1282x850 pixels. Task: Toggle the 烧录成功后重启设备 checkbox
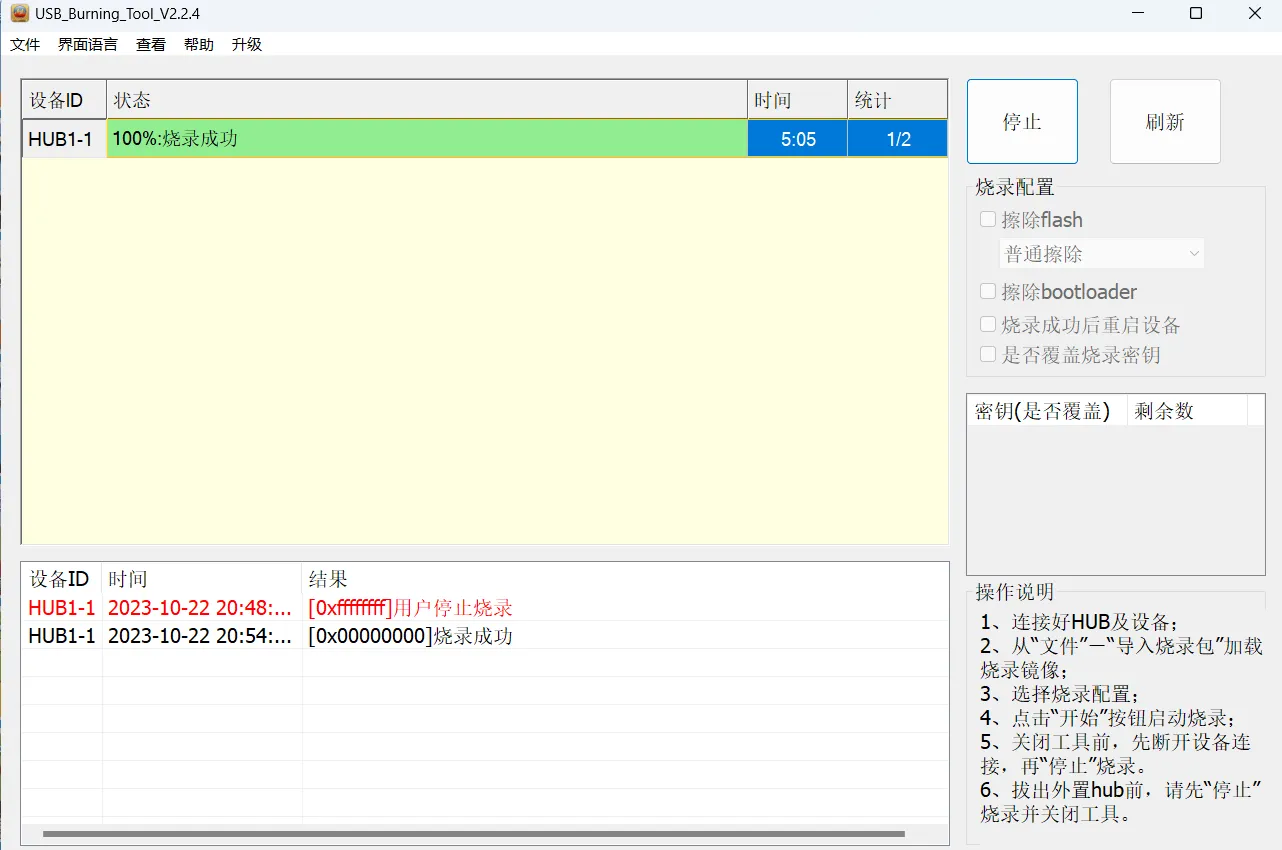click(988, 325)
